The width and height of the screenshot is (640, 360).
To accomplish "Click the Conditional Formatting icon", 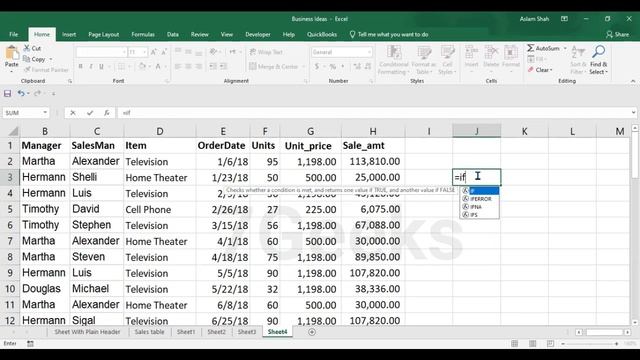I will [x=393, y=53].
